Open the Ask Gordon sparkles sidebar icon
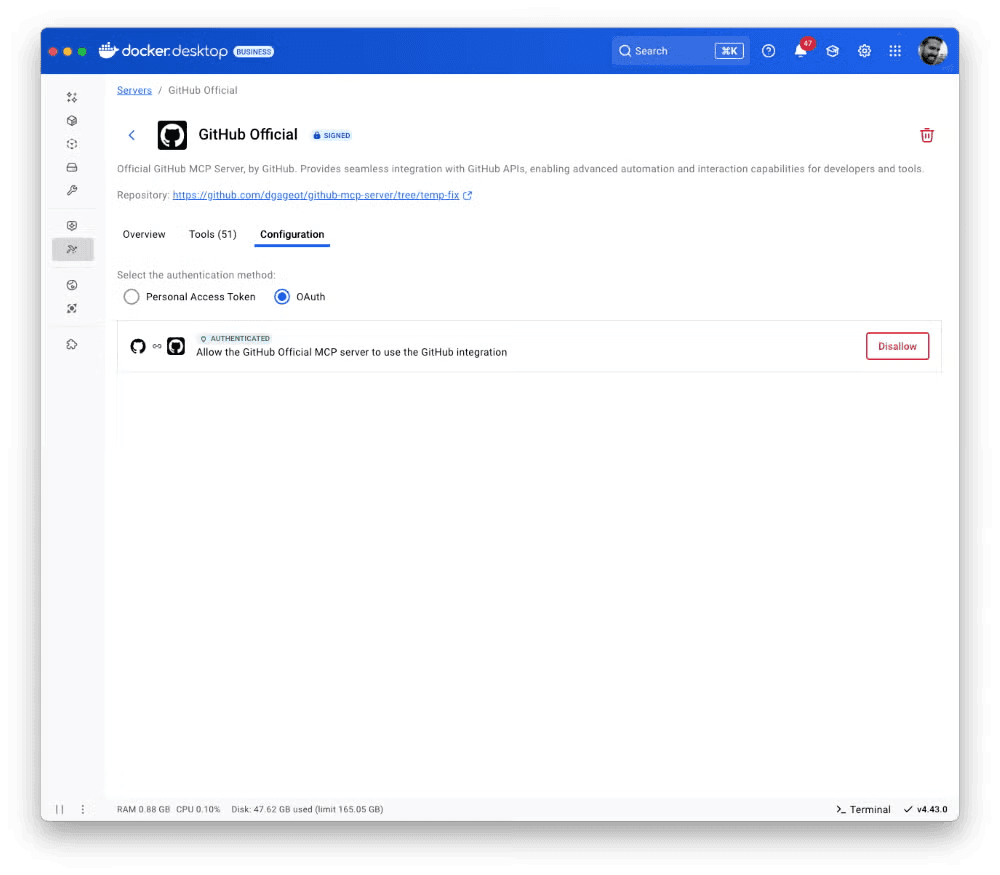The width and height of the screenshot is (1000, 875). click(x=72, y=97)
